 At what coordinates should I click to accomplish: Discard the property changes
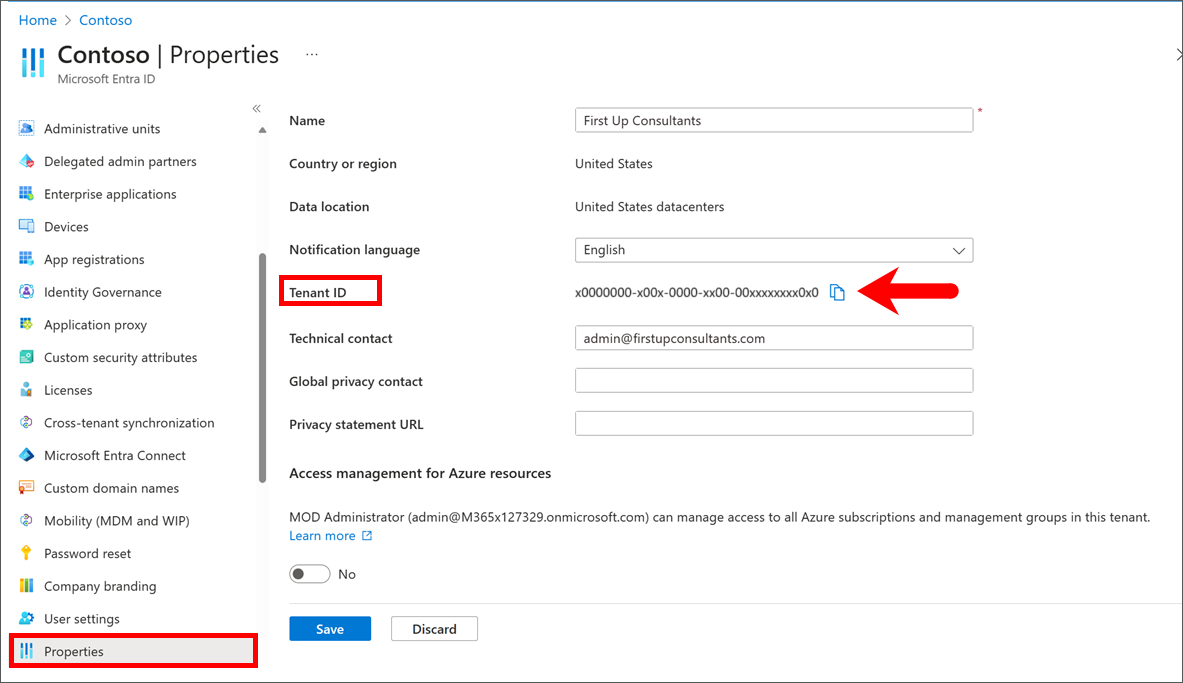(x=434, y=629)
